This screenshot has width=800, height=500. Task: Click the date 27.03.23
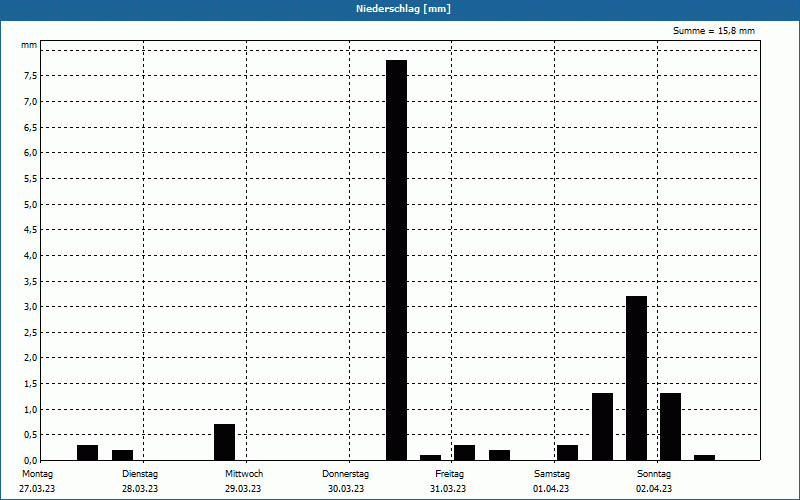(37, 489)
